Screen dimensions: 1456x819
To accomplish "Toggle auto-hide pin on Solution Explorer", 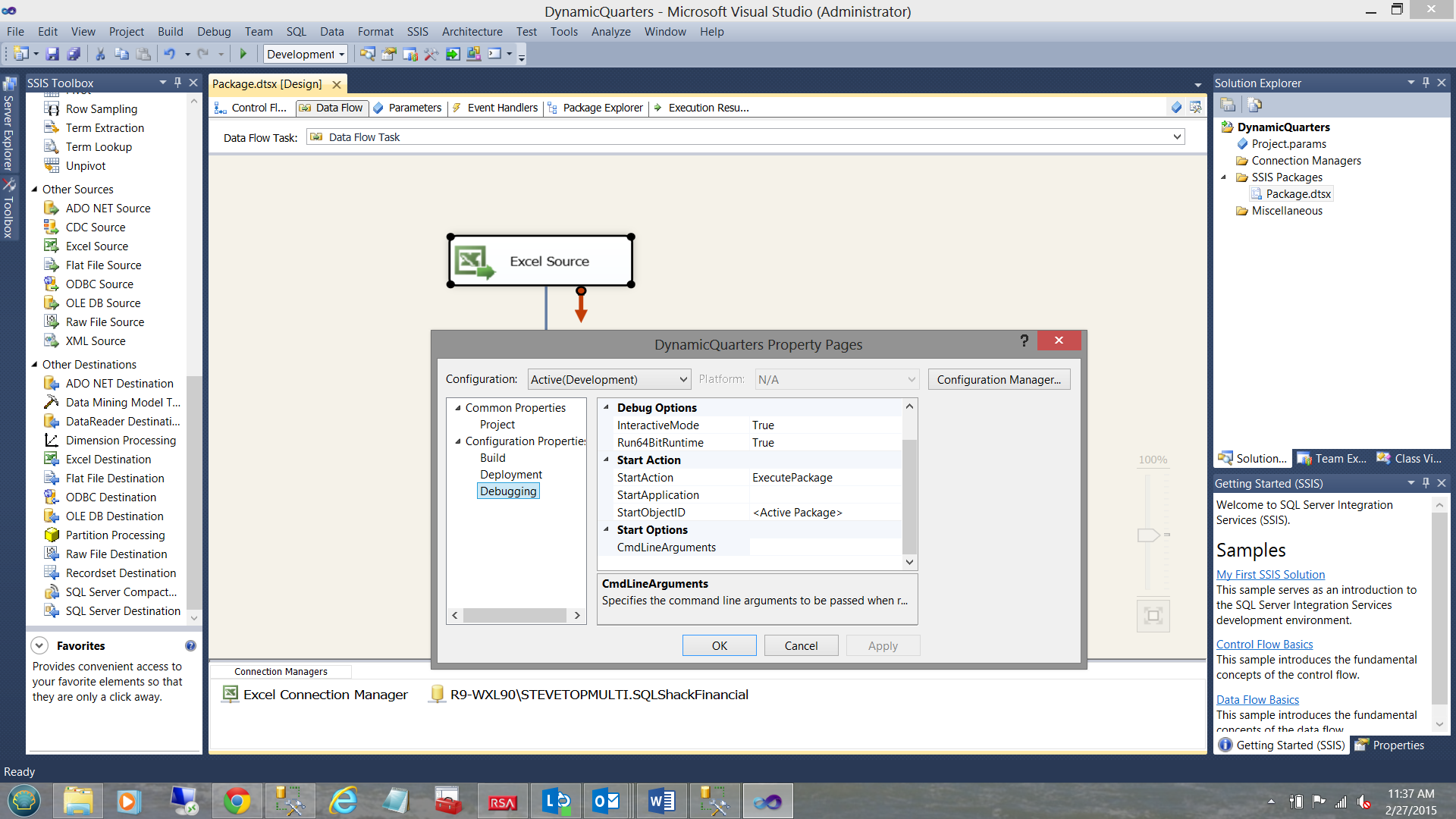I will click(1426, 83).
